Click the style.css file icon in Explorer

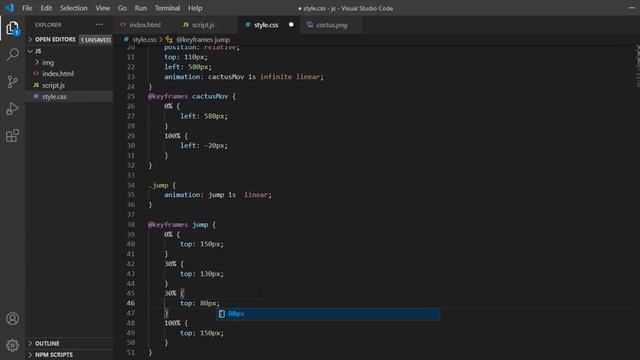[36, 97]
